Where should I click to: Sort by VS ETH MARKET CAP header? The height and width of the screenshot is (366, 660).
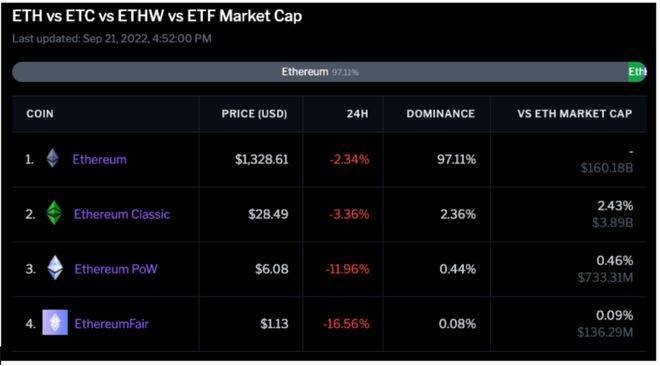[575, 114]
